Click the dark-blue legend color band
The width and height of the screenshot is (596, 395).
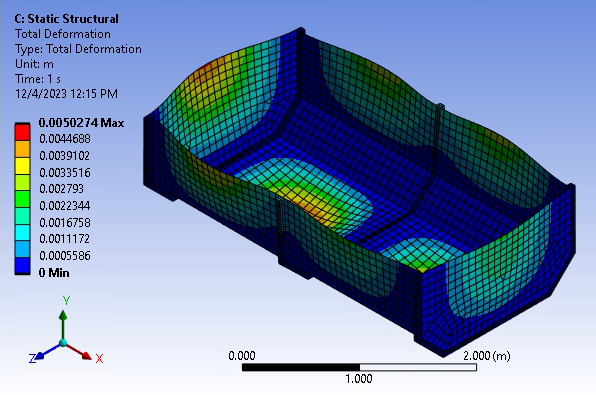click(22, 266)
